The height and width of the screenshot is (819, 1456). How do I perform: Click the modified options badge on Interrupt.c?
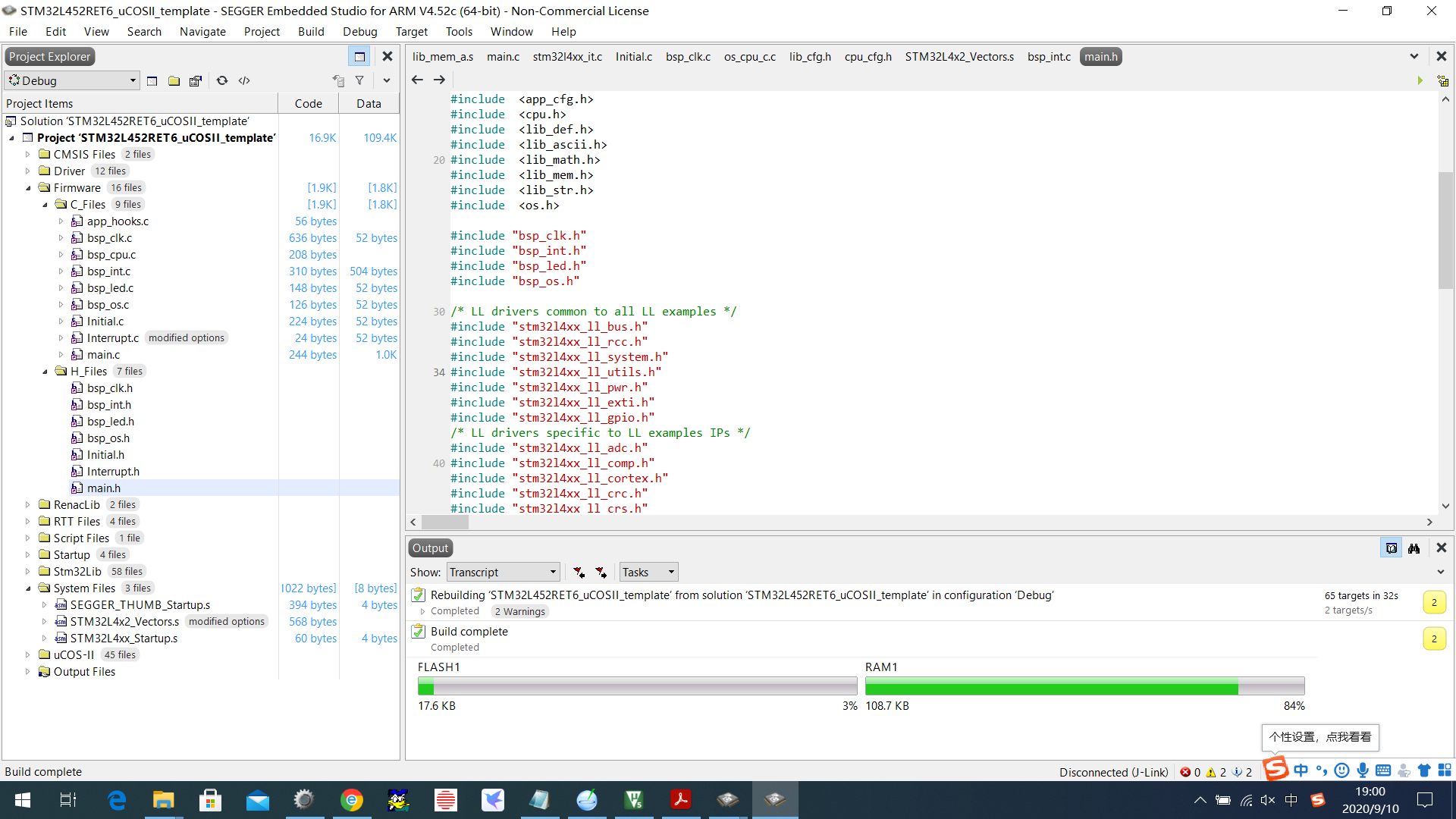click(187, 338)
